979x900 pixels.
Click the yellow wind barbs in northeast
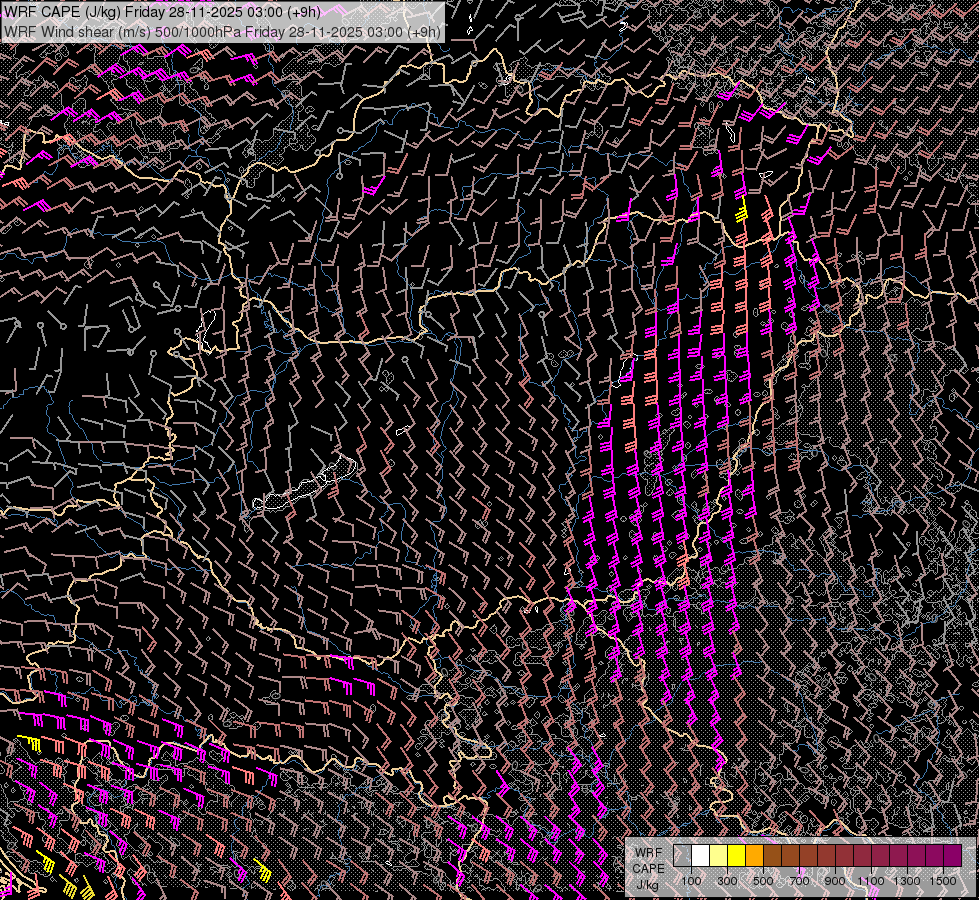pos(742,212)
